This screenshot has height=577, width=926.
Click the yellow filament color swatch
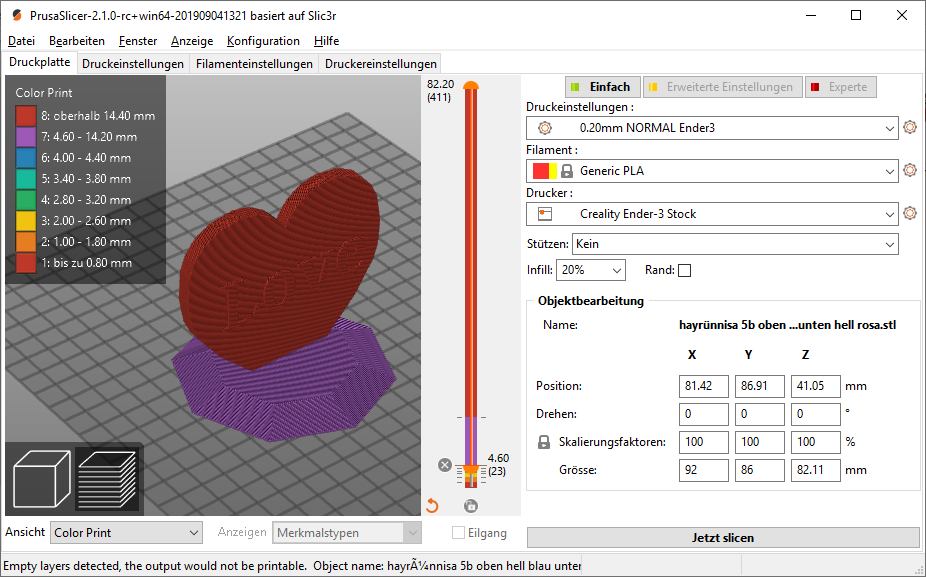(x=553, y=171)
